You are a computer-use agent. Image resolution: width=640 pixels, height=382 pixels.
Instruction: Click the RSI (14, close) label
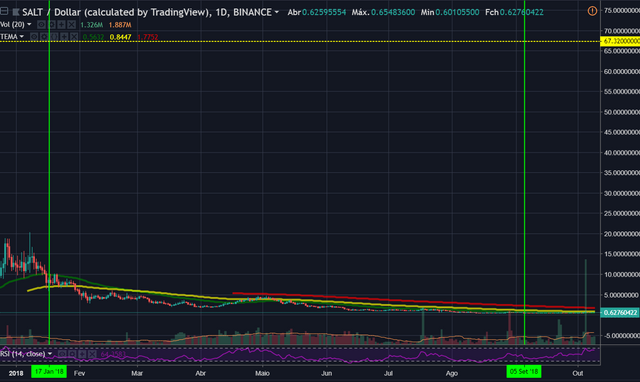pos(23,354)
